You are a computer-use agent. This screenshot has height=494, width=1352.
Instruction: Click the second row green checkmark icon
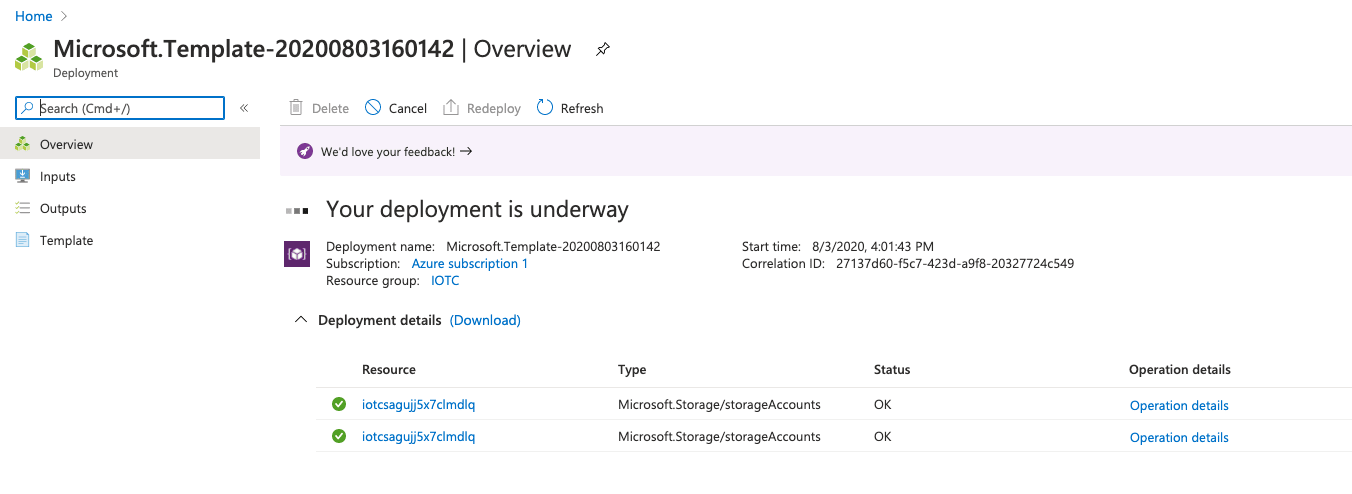coord(339,436)
